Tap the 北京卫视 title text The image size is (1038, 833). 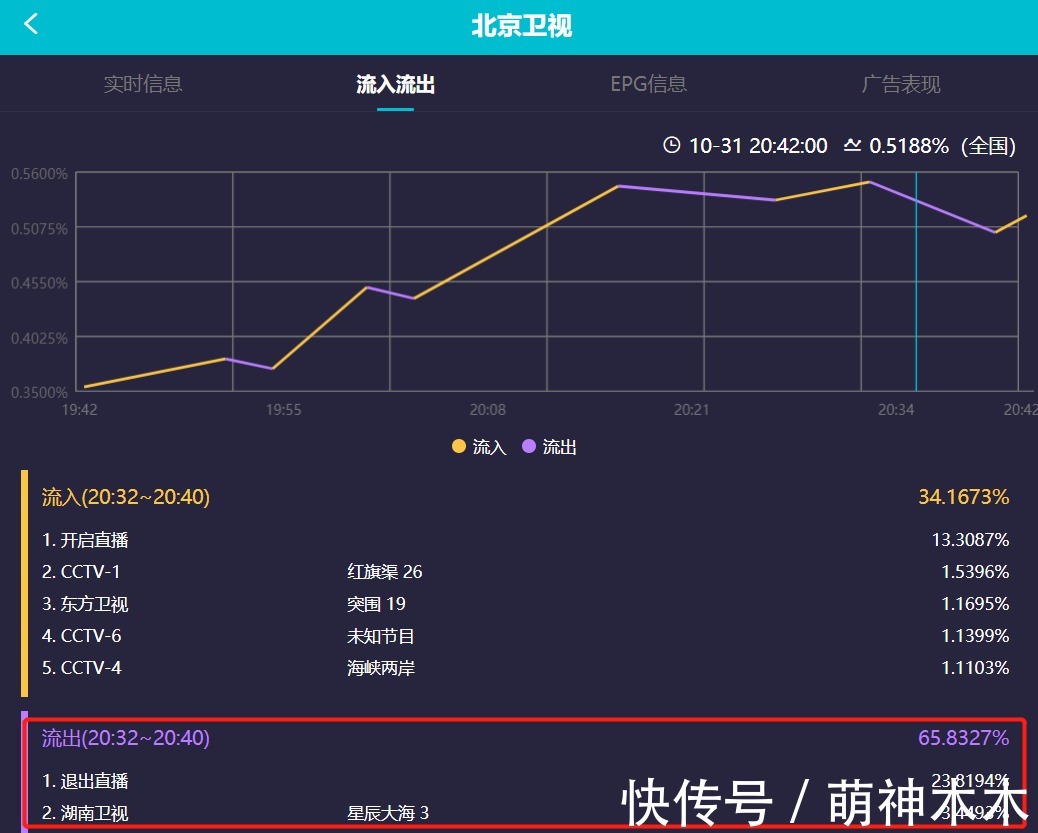[519, 24]
